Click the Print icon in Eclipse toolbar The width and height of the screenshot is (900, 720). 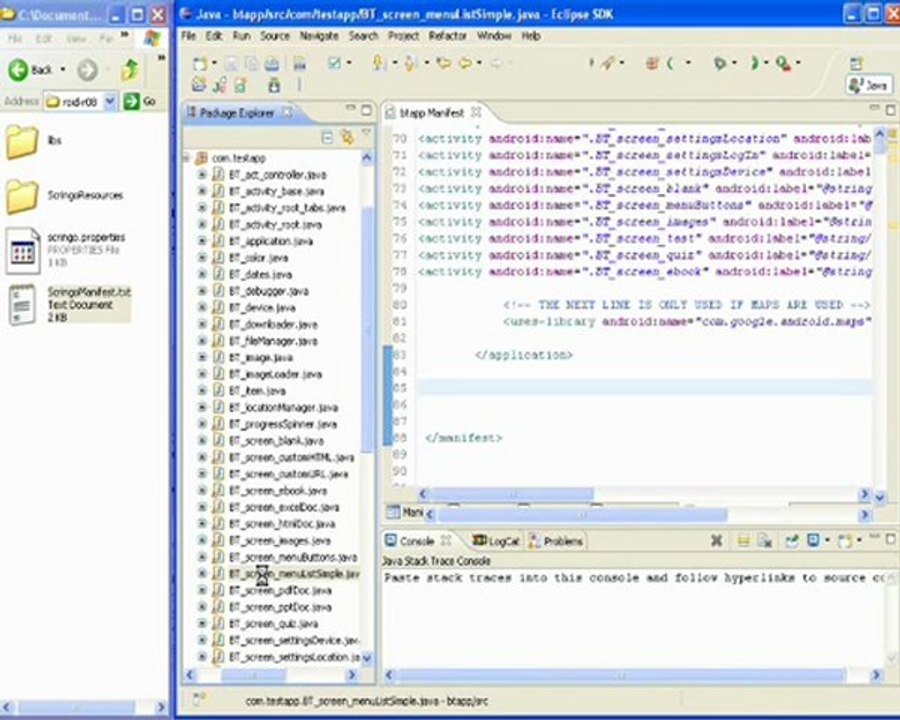click(272, 64)
